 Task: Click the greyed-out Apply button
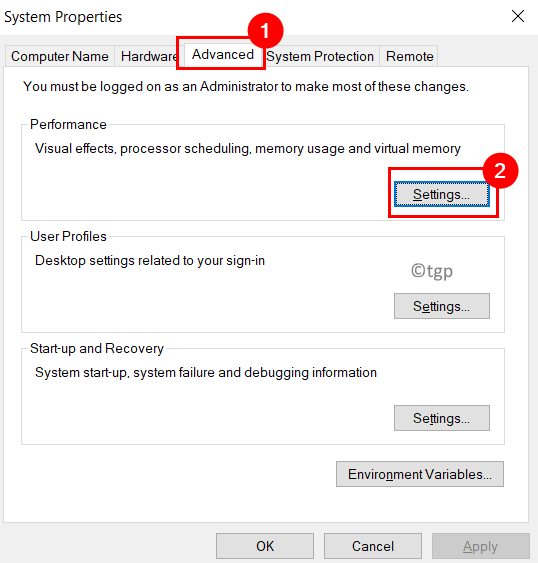point(481,546)
